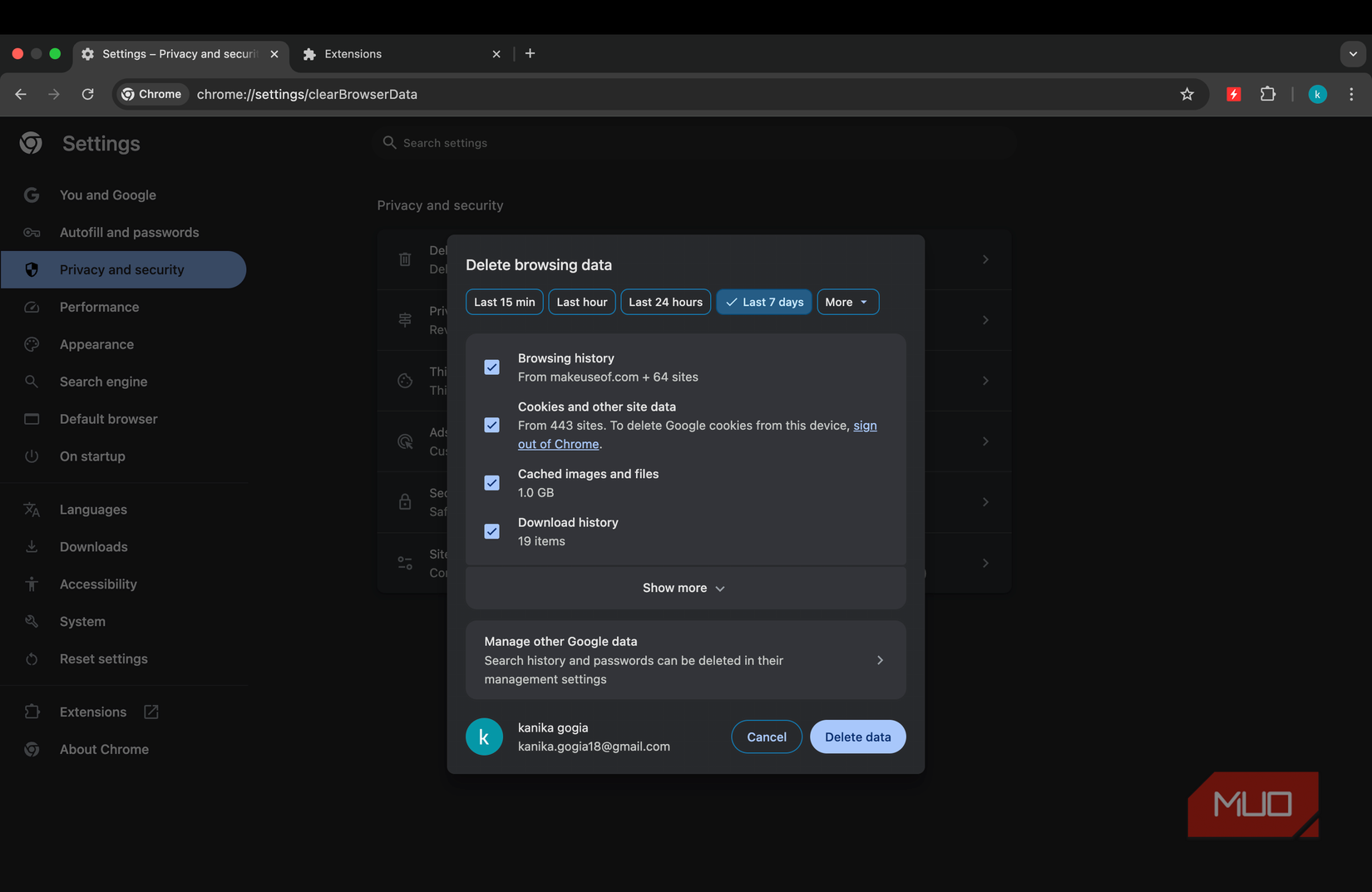1372x892 pixels.
Task: Click the Settings Chrome logo
Action: tap(31, 143)
